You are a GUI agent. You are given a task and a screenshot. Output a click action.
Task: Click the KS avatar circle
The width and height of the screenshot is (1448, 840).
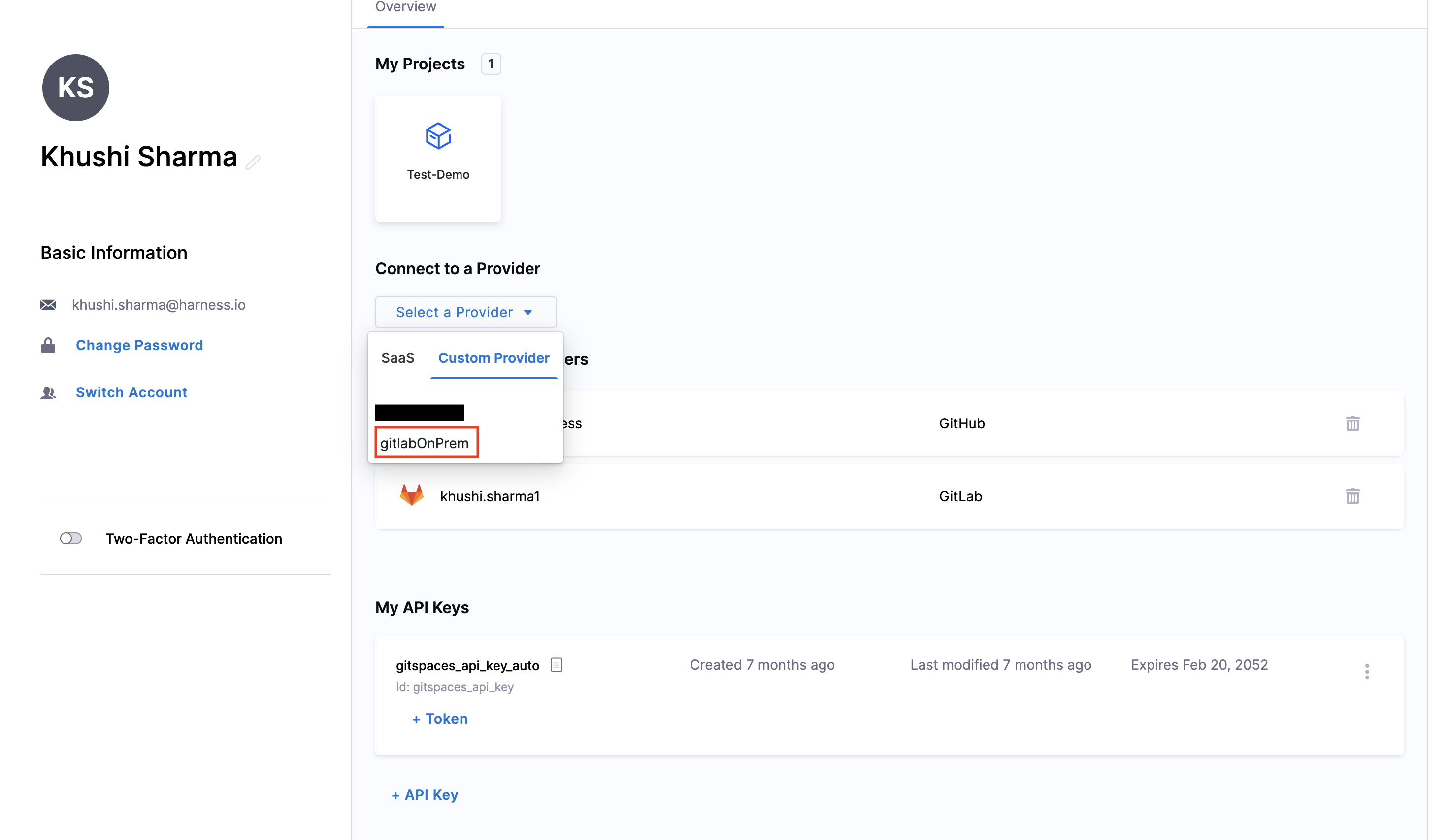pyautogui.click(x=76, y=87)
